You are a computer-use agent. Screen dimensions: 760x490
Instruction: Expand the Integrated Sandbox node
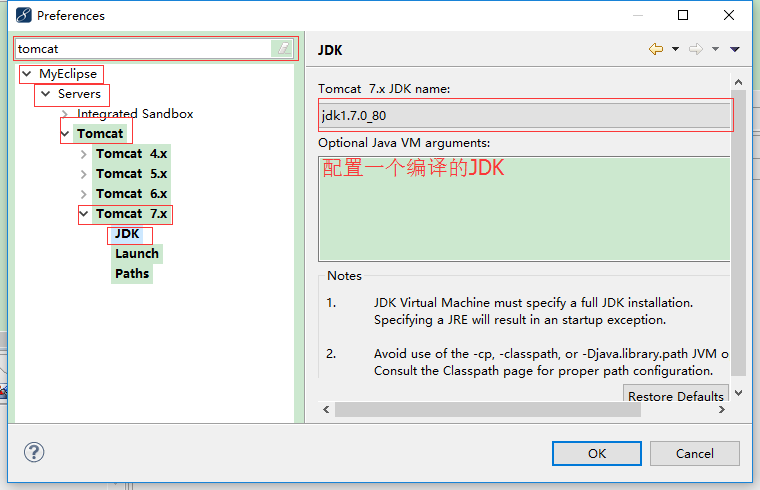[x=65, y=114]
